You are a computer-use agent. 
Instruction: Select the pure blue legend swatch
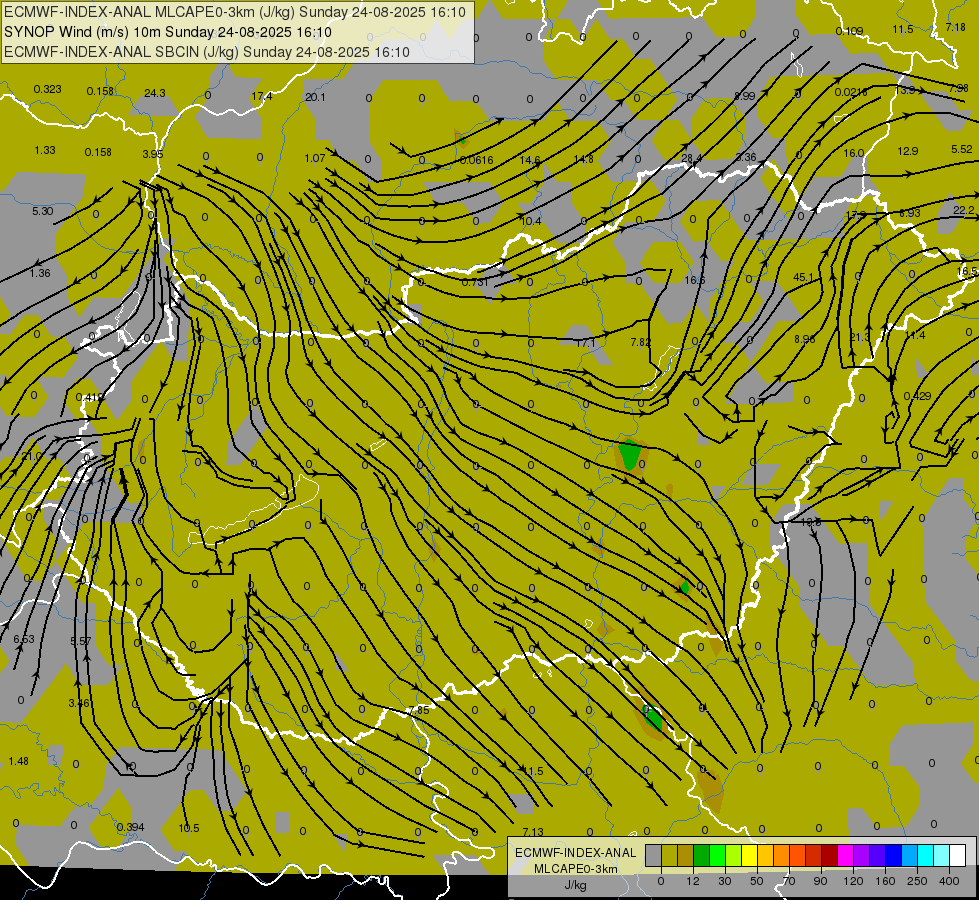(894, 855)
